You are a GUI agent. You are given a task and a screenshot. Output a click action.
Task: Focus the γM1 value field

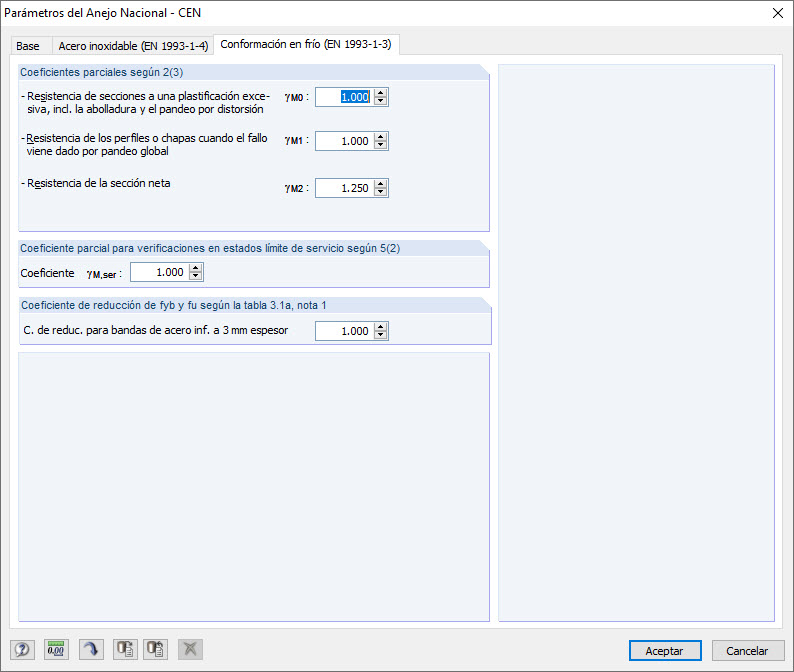(344, 141)
